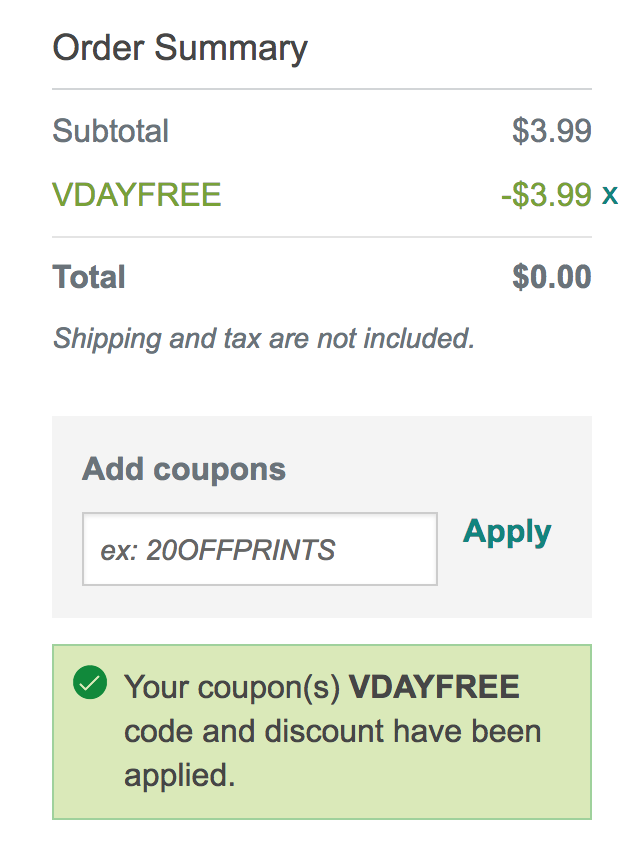This screenshot has height=852, width=638.
Task: Focus the coupon code input field
Action: 260,549
